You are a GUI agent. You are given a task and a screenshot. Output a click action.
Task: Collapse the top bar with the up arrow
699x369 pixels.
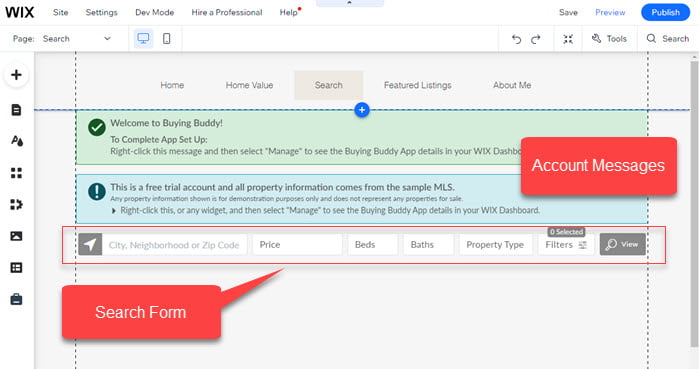[x=350, y=3]
